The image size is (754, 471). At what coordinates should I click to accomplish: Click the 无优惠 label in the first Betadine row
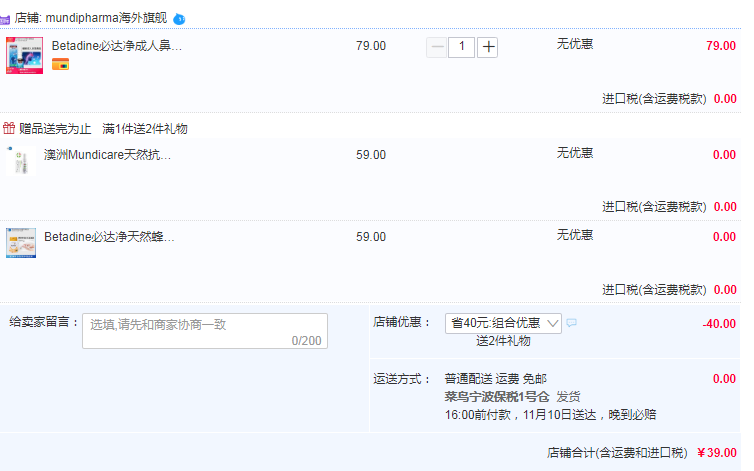click(x=575, y=44)
